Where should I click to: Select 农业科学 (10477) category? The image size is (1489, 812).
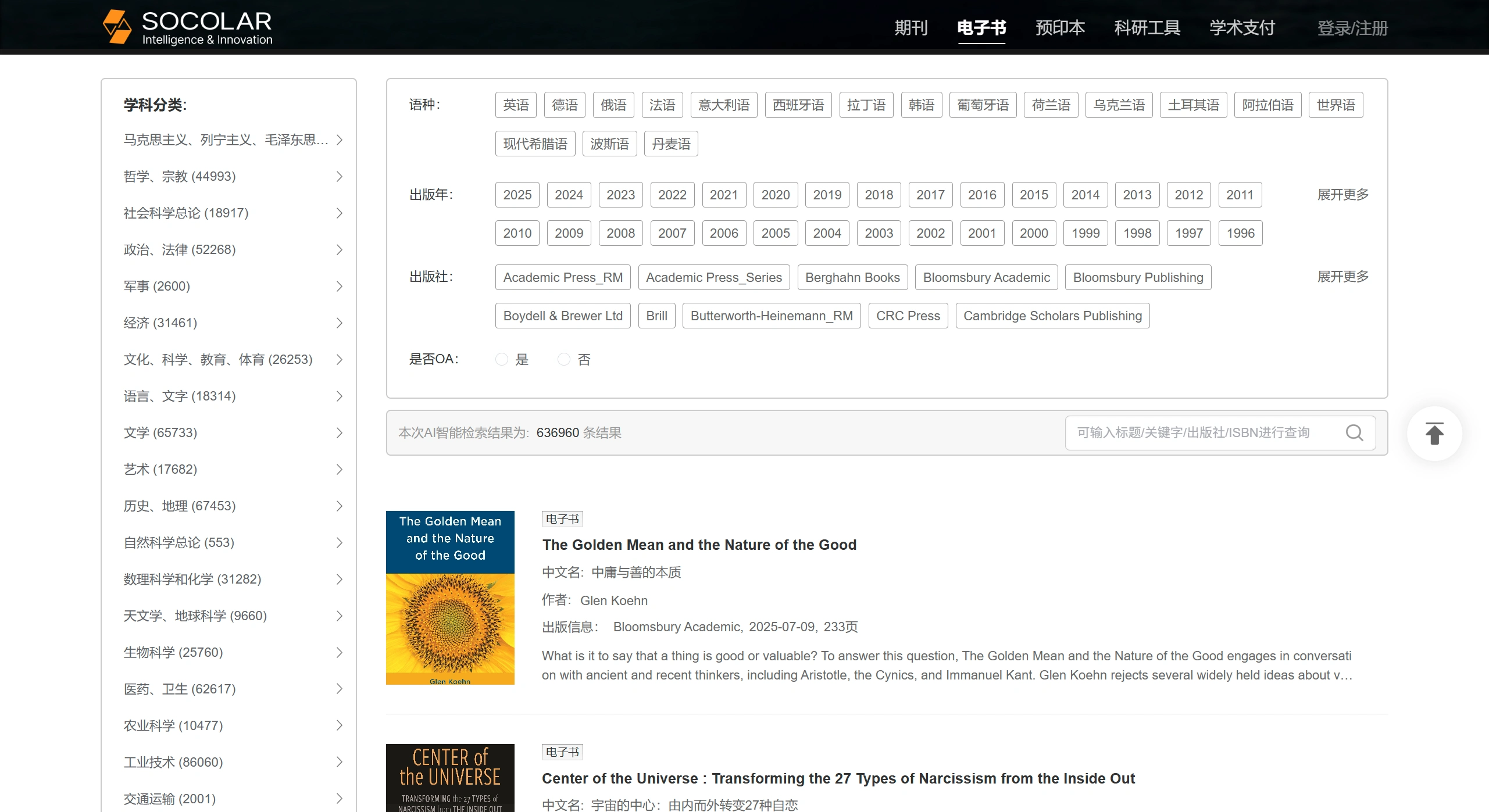[x=173, y=725]
